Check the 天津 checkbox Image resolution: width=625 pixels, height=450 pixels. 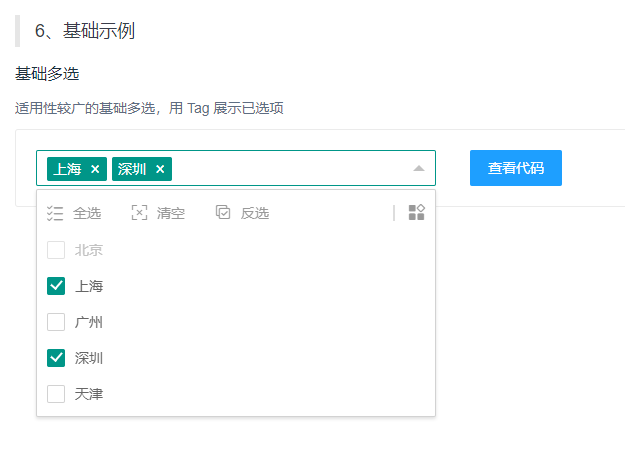click(56, 394)
